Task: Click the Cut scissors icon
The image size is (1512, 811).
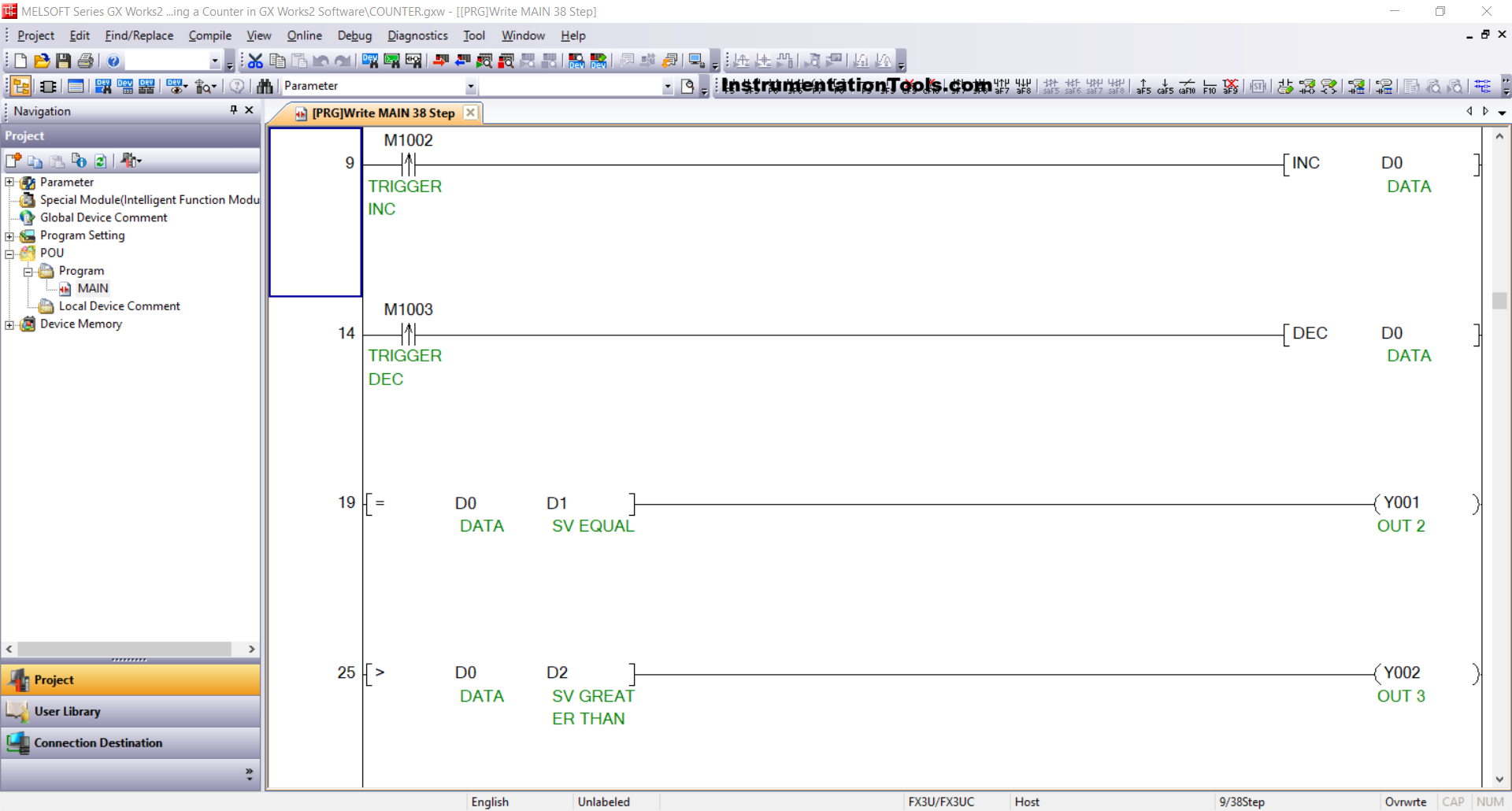Action: (255, 61)
